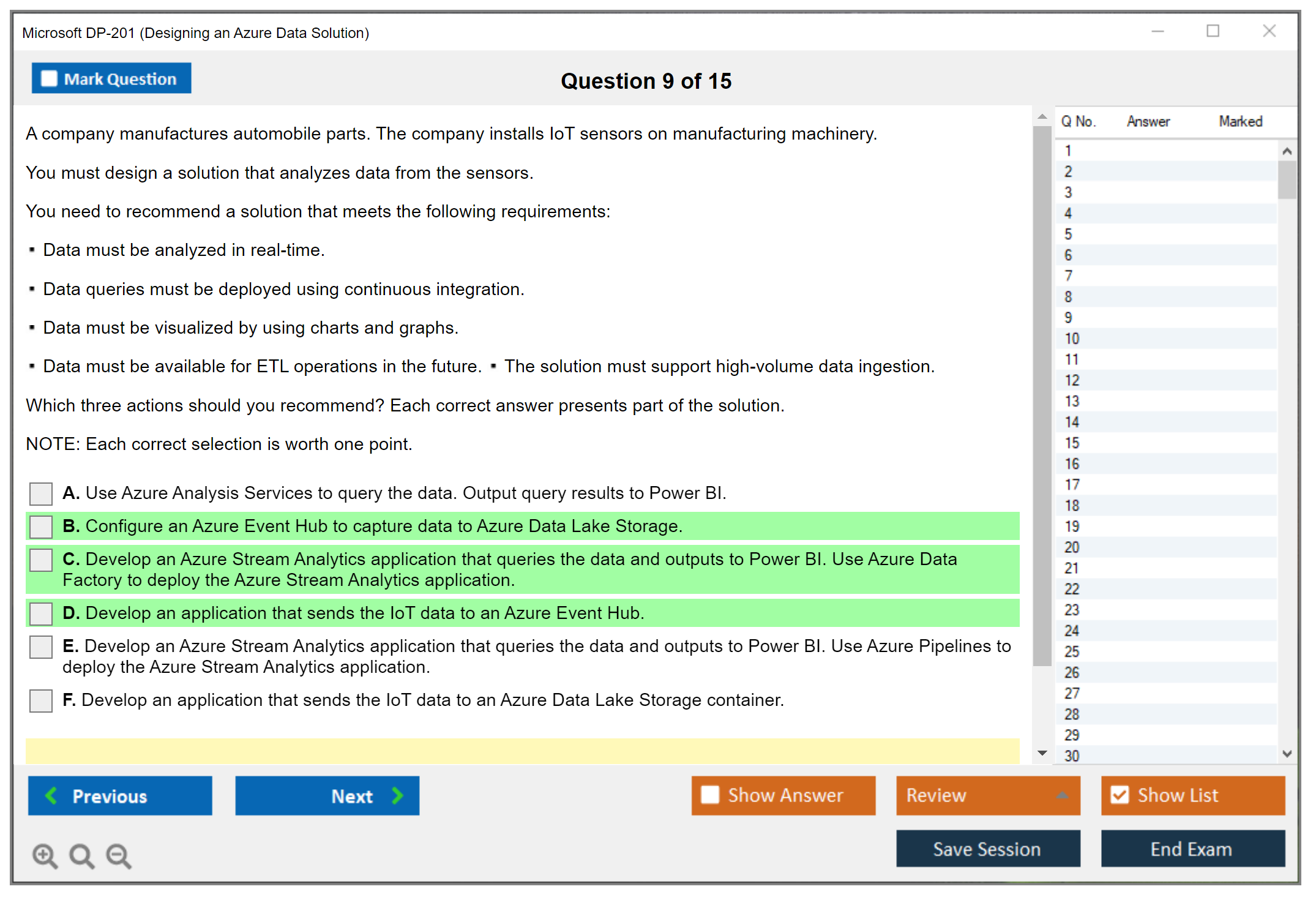The height and width of the screenshot is (900, 1316).
Task: Uncheck the Show List toggle
Action: (x=1120, y=795)
